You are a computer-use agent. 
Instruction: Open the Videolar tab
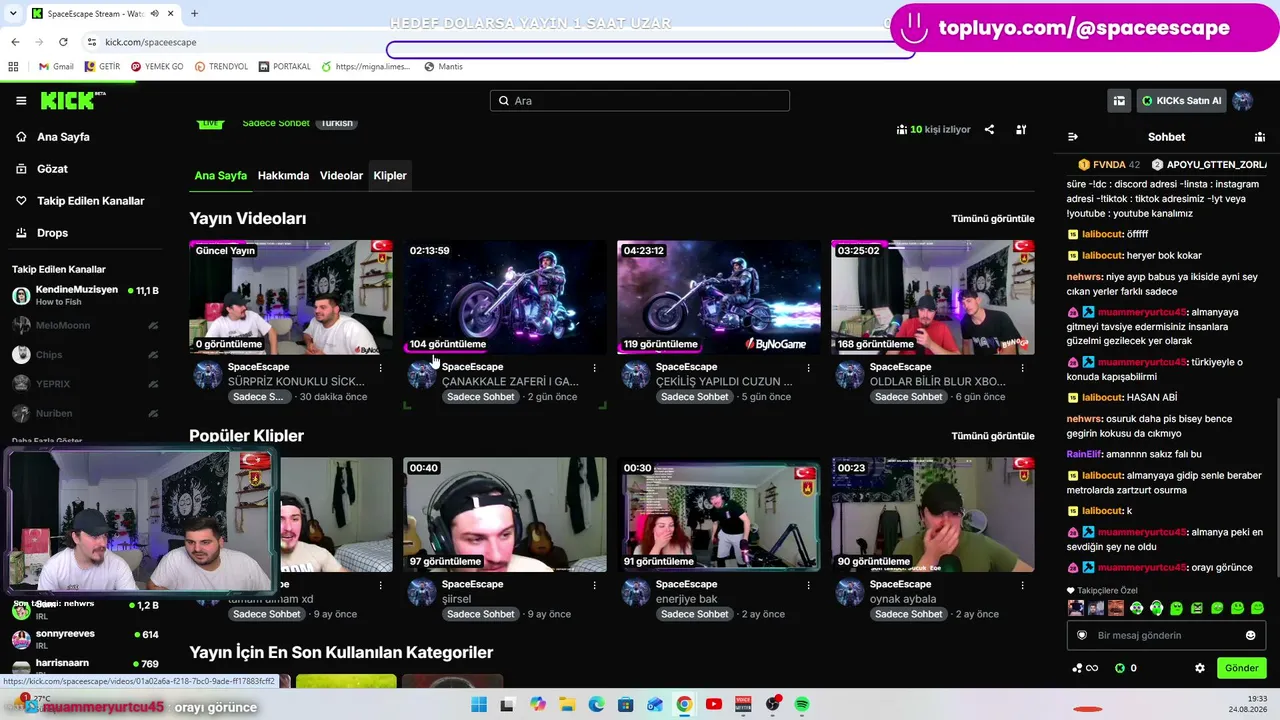coord(341,176)
